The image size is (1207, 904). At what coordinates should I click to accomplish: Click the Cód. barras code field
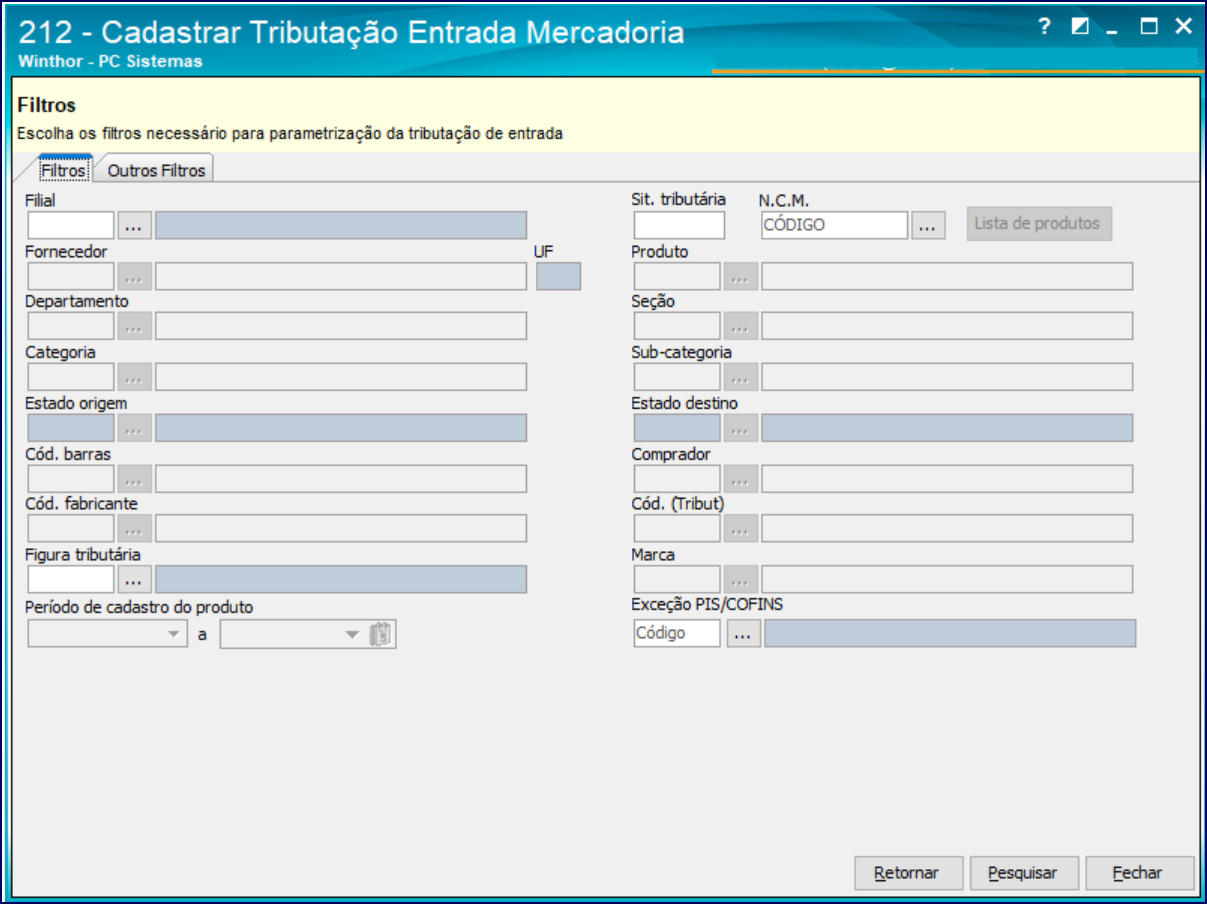point(71,478)
